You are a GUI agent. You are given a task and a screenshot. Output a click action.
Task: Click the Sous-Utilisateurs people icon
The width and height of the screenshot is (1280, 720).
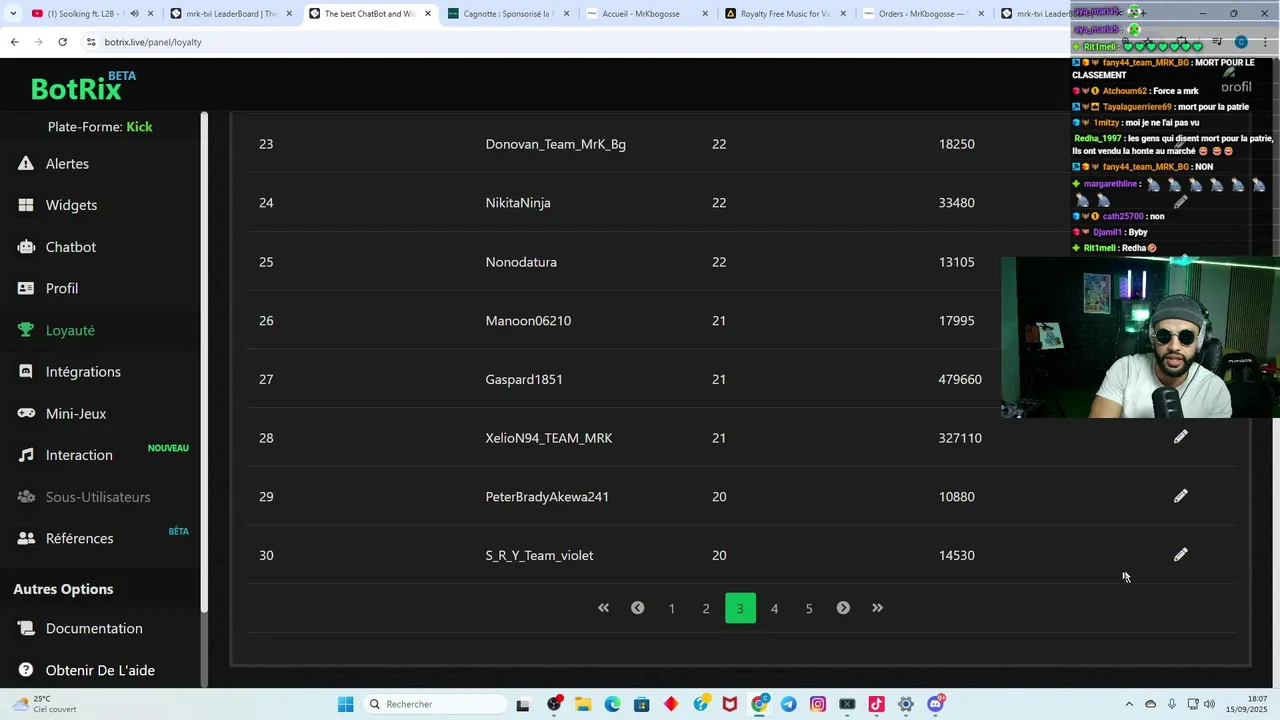click(26, 497)
